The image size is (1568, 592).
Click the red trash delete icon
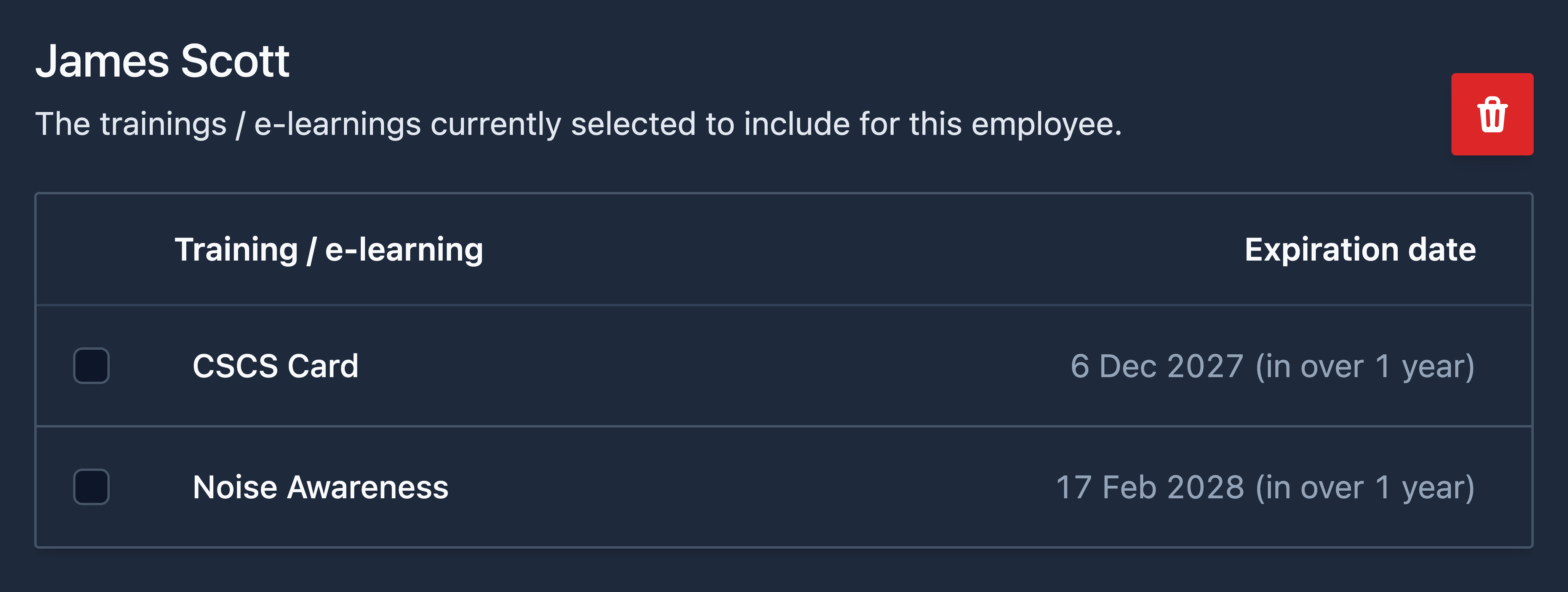[1492, 114]
